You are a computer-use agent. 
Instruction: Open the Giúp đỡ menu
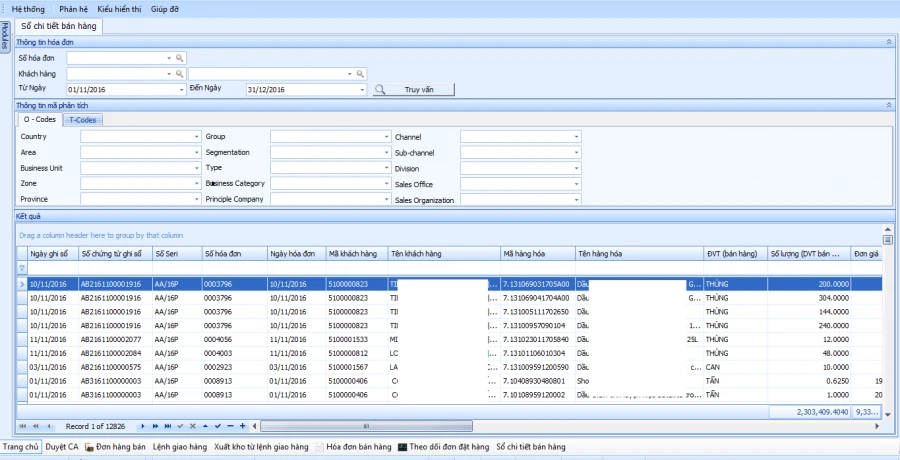pyautogui.click(x=165, y=9)
